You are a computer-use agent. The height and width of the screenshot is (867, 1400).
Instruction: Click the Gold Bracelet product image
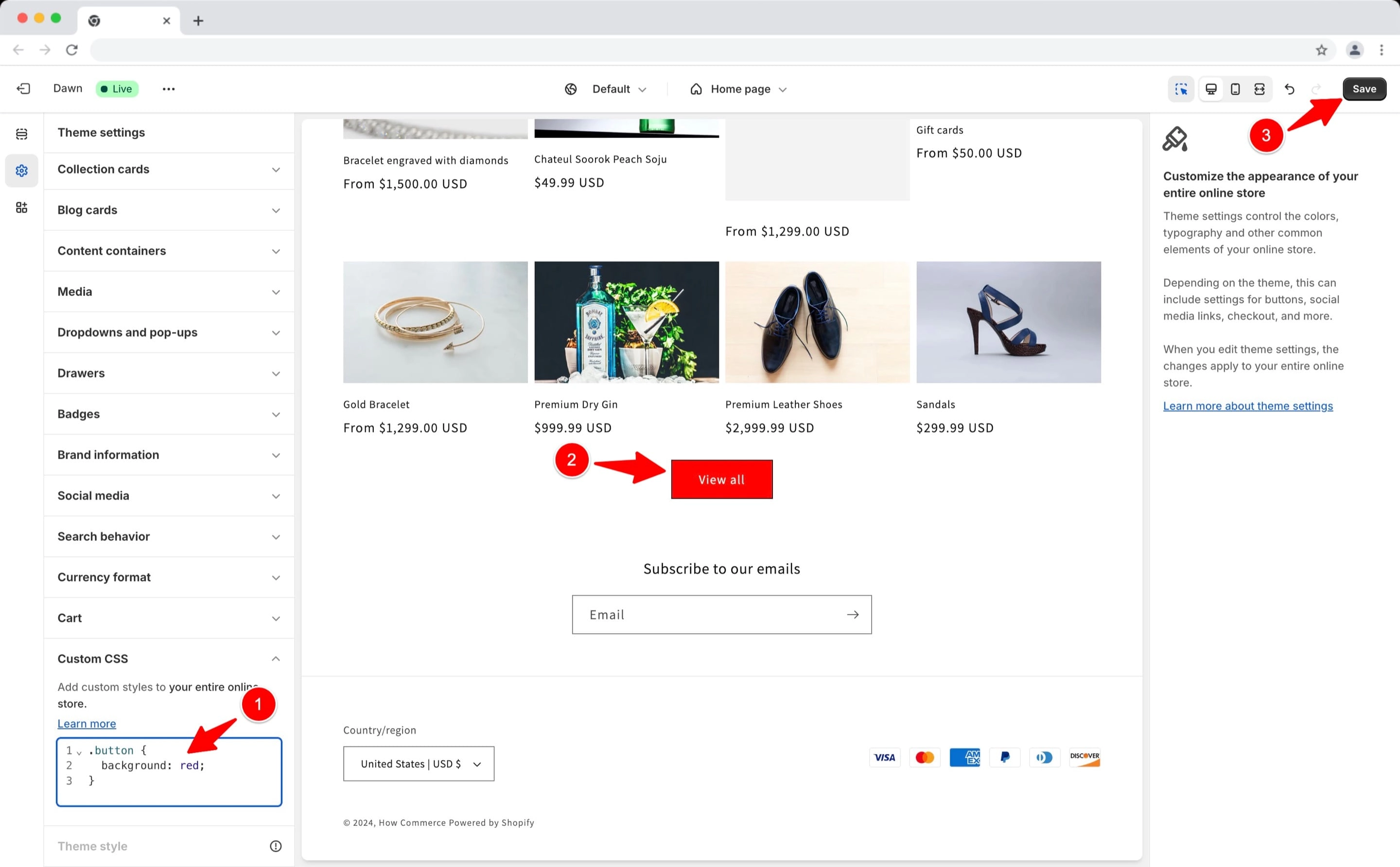click(x=436, y=322)
